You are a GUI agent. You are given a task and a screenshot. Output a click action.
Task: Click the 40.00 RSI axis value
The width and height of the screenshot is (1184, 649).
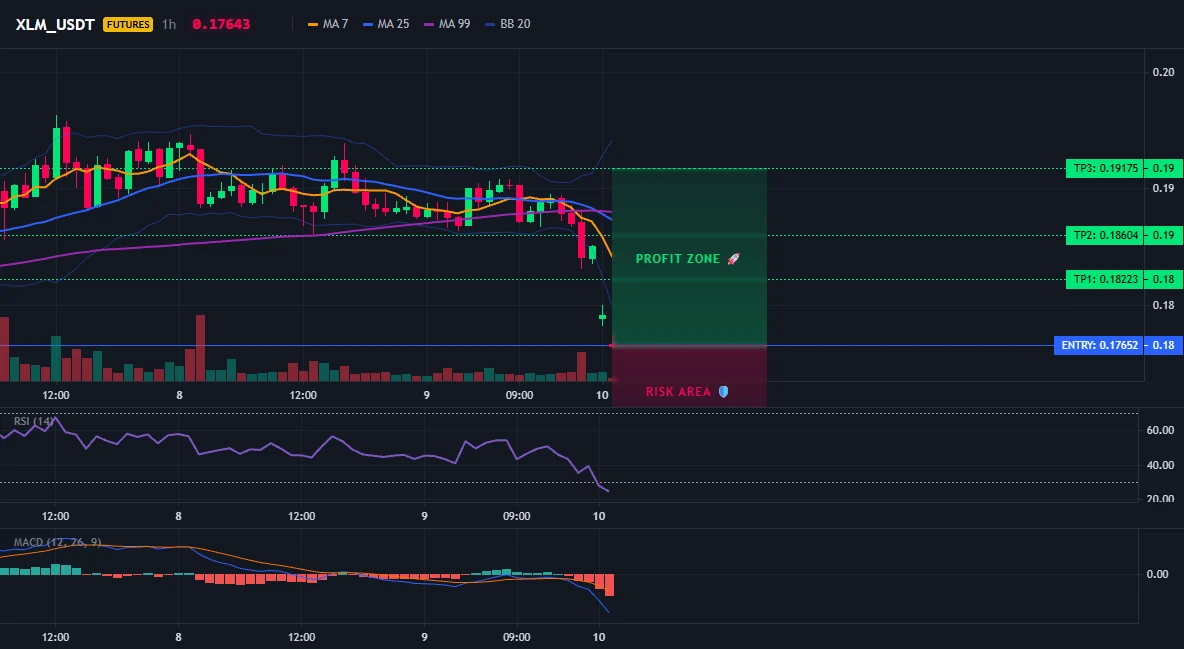(x=1160, y=465)
